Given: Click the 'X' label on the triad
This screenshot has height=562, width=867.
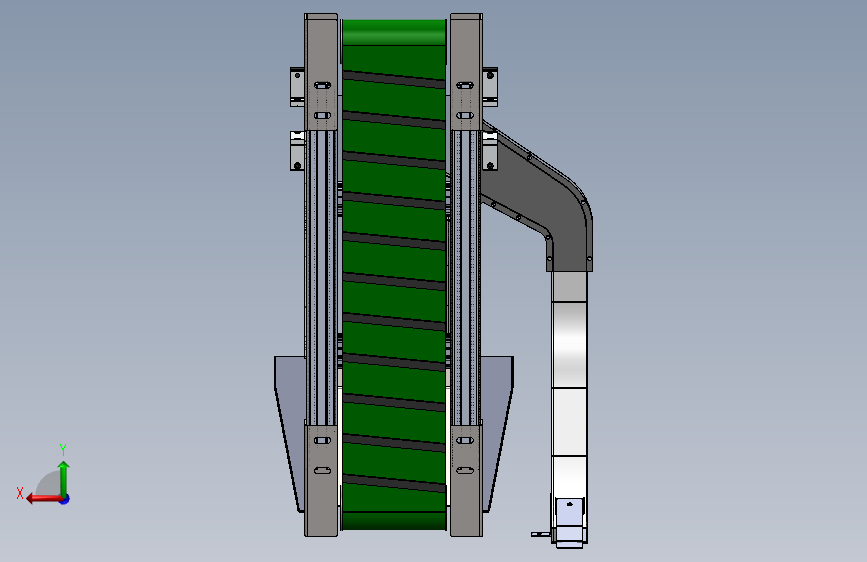Looking at the screenshot, I should [x=20, y=493].
